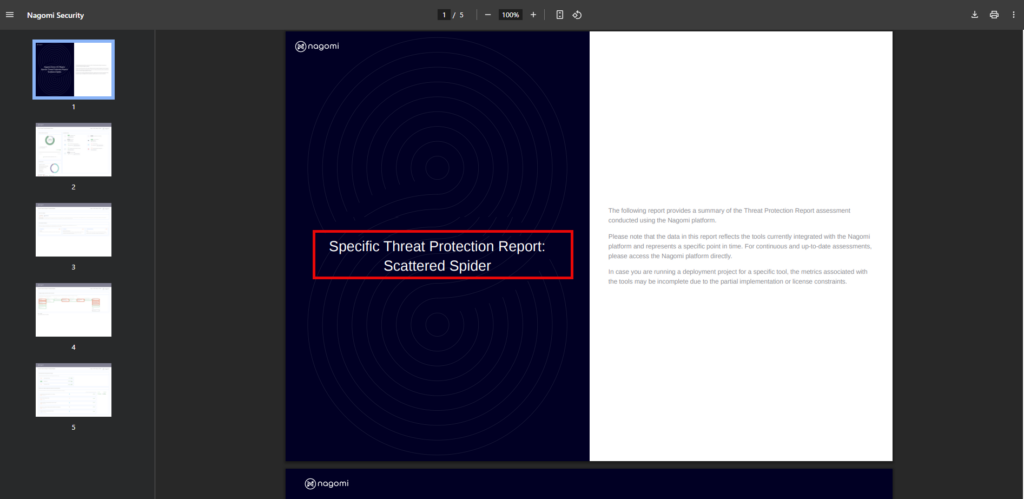Download the PDF with the download icon
Screen dimensions: 1024x499
pos(974,15)
